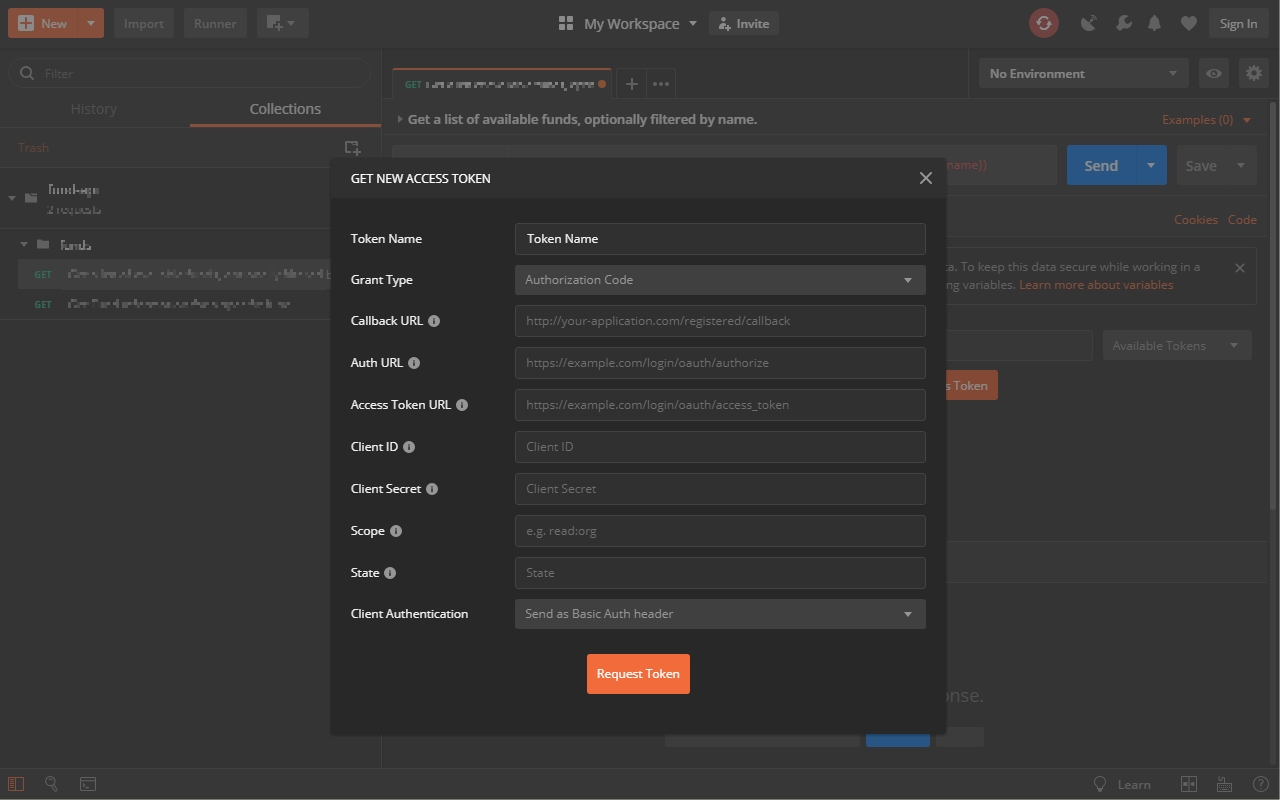Collapse the top collection folder
The width and height of the screenshot is (1280, 800).
pyautogui.click(x=13, y=198)
